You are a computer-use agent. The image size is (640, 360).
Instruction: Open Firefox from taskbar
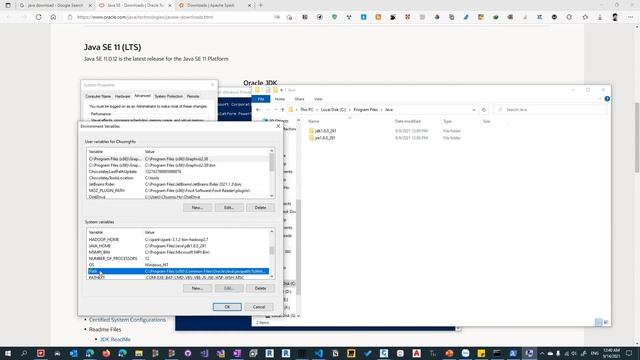[106, 353]
